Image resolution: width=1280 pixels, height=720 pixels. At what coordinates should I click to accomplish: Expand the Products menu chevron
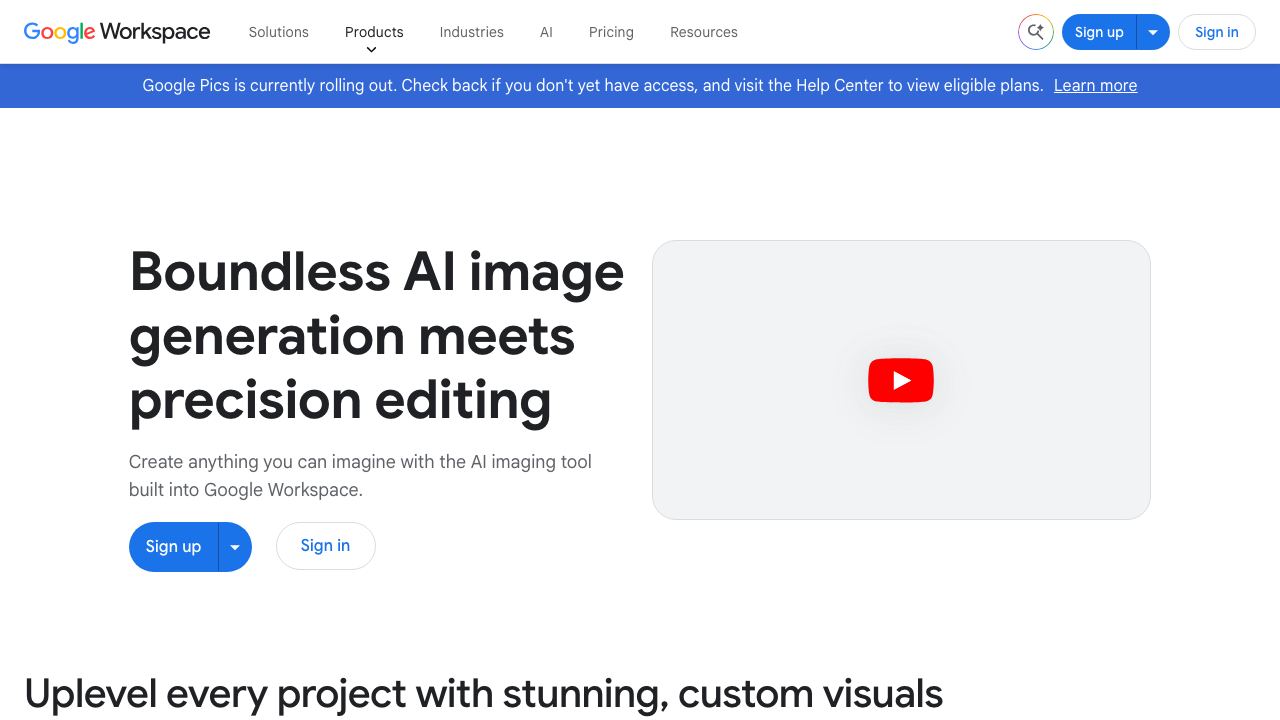[372, 49]
